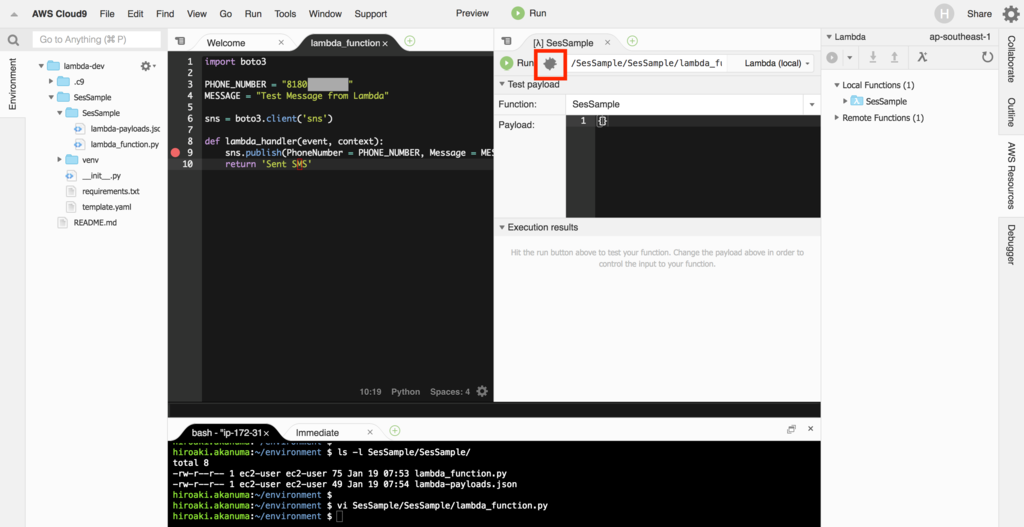Viewport: 1024px width, 527px height.
Task: Click the debug bug icon beside Run
Action: point(549,63)
